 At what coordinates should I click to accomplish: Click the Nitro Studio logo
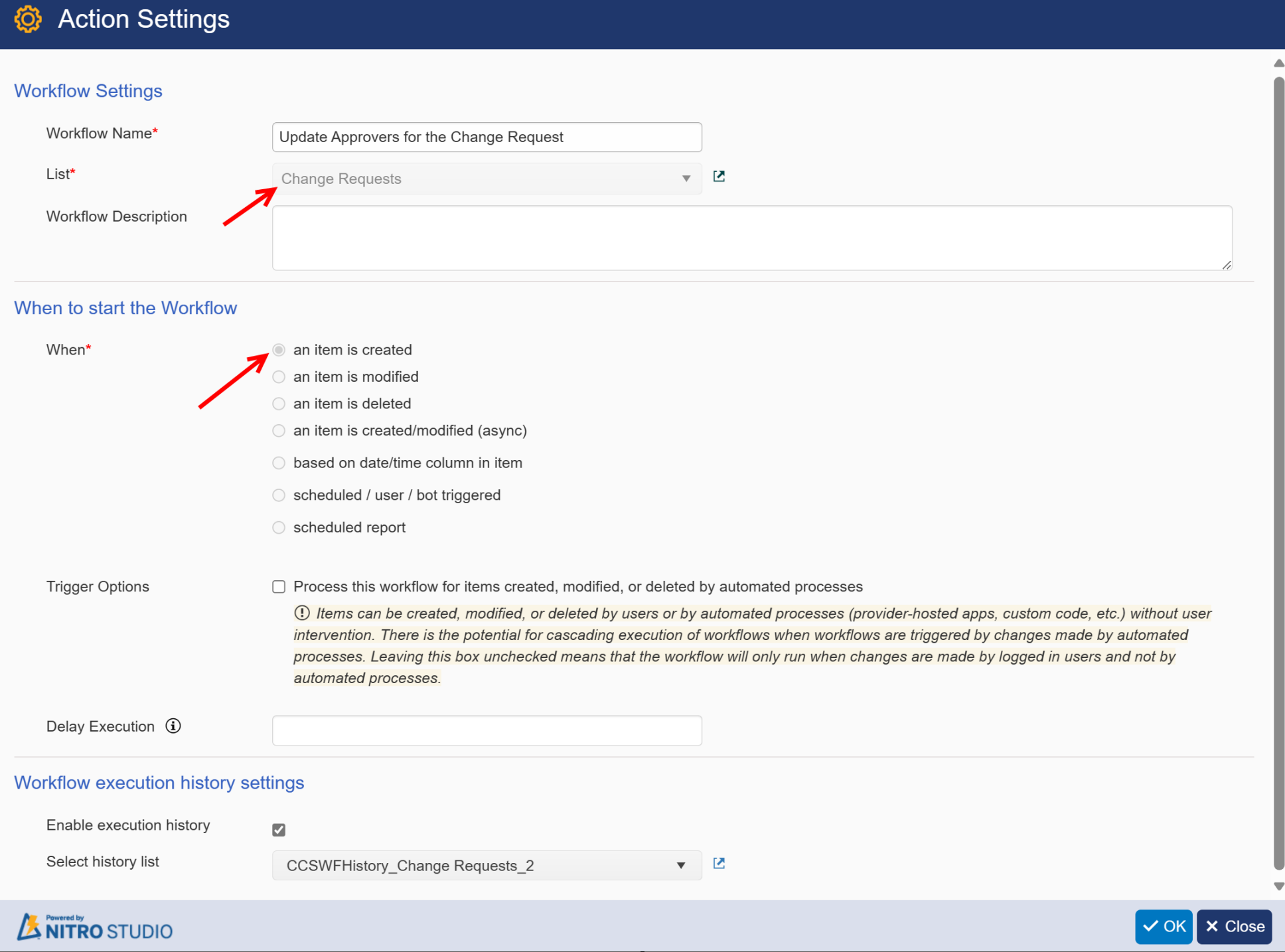tap(95, 927)
